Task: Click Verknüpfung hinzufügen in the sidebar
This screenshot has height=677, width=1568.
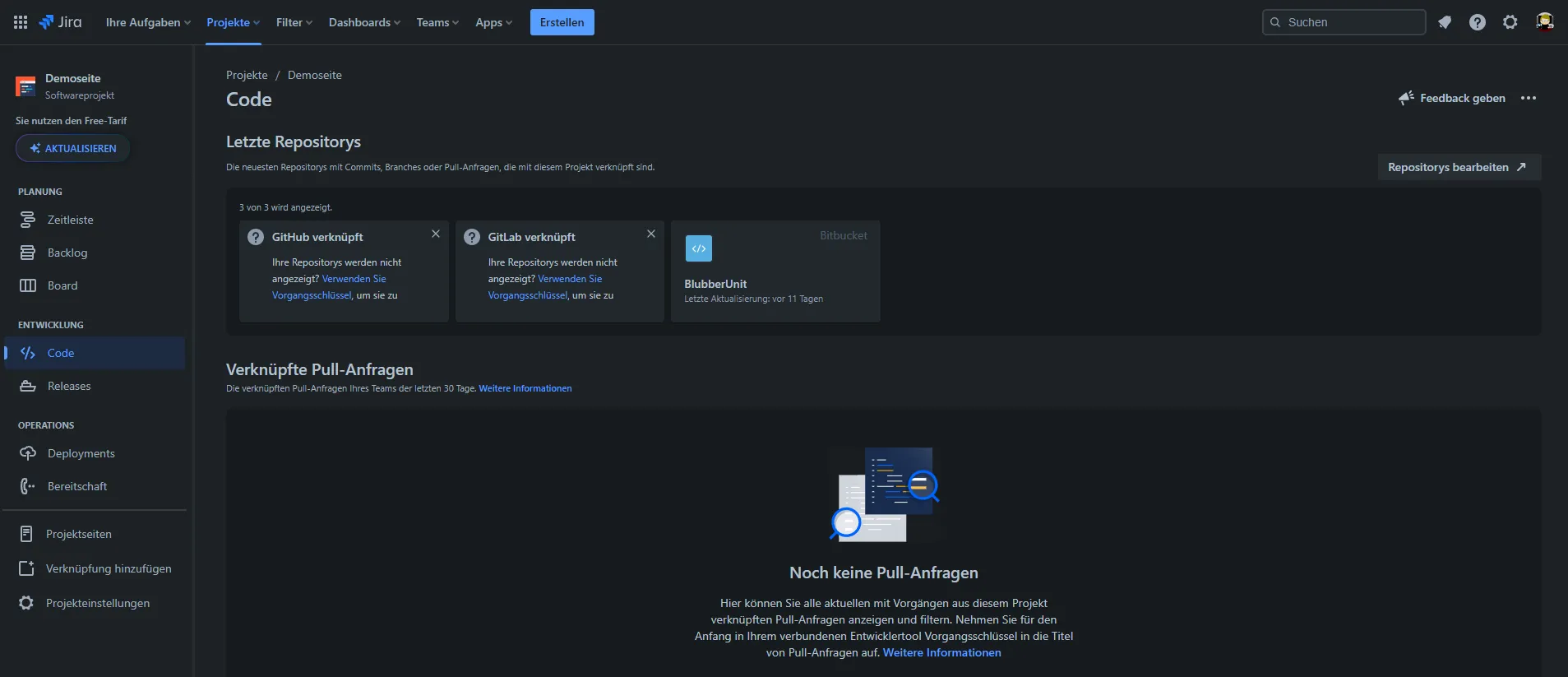Action: 95,568
